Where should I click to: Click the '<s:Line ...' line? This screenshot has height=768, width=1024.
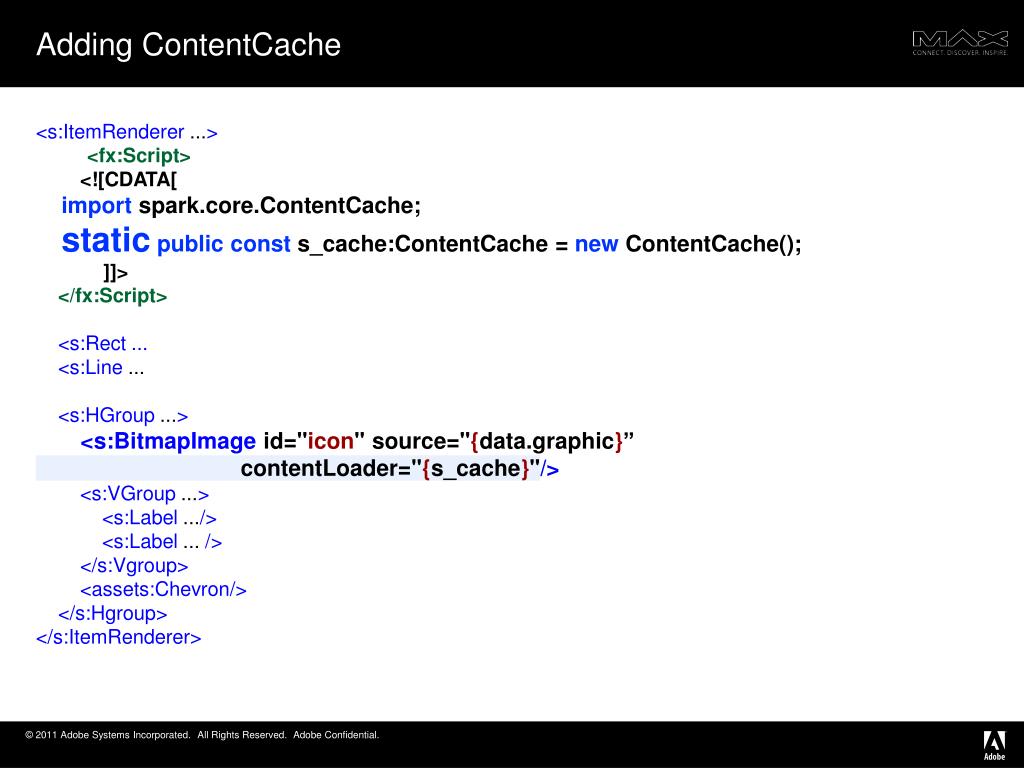(x=101, y=368)
